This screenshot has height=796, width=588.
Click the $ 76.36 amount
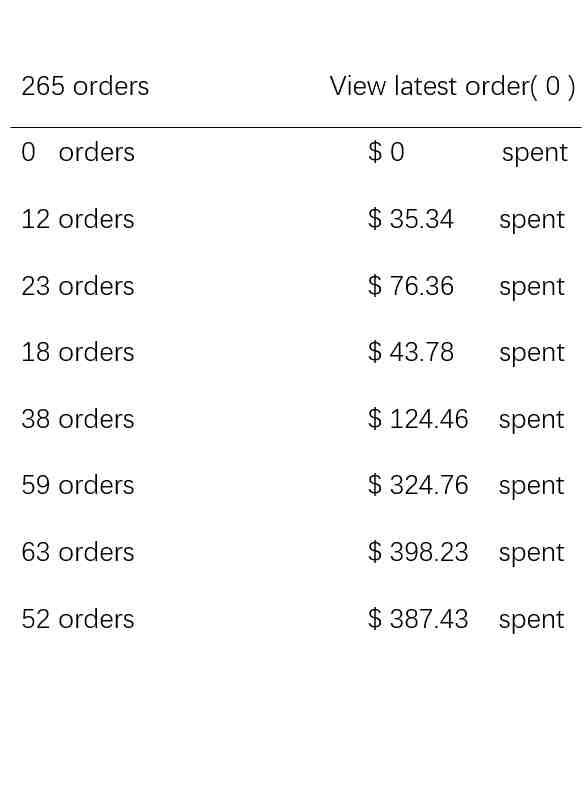coord(410,286)
